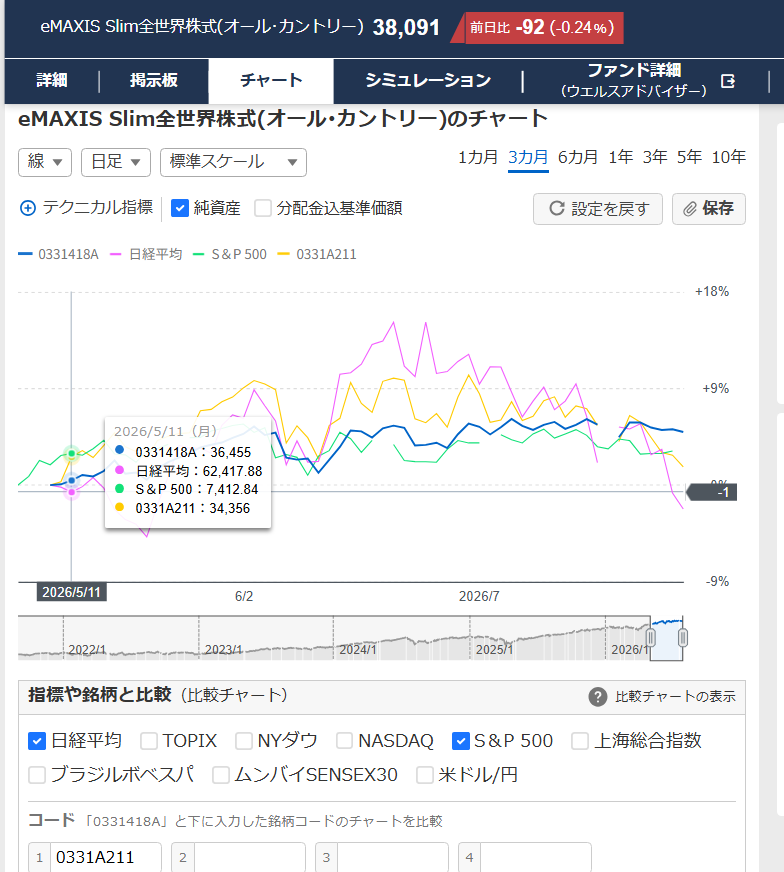Viewport: 784px width, 872px height.
Task: Select the 5年 period
Action: point(689,157)
